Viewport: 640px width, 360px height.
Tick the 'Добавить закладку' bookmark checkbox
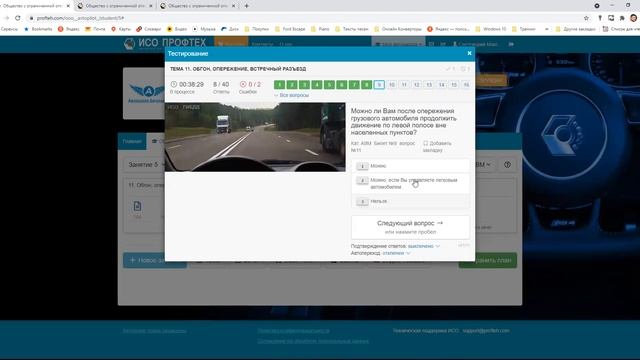[x=425, y=143]
